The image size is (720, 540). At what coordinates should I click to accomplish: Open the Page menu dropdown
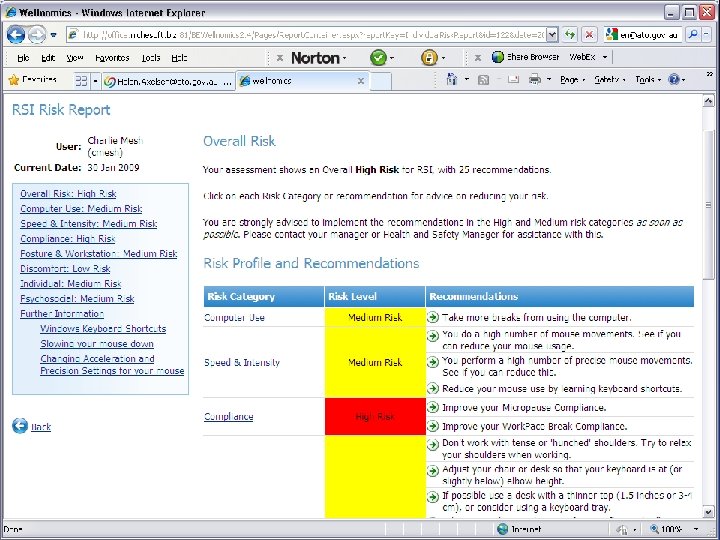(x=572, y=80)
